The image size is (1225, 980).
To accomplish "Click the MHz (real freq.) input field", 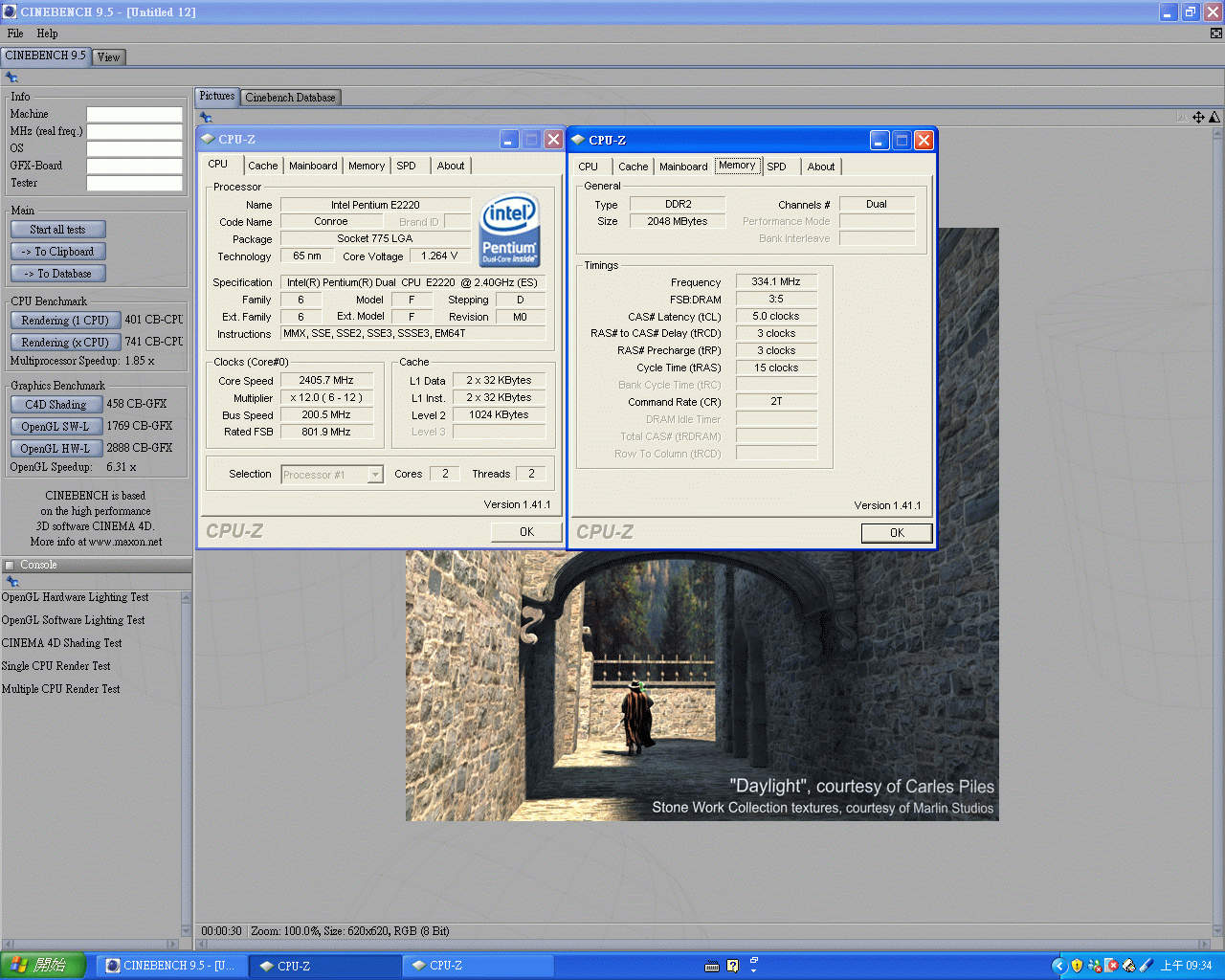I will [135, 131].
